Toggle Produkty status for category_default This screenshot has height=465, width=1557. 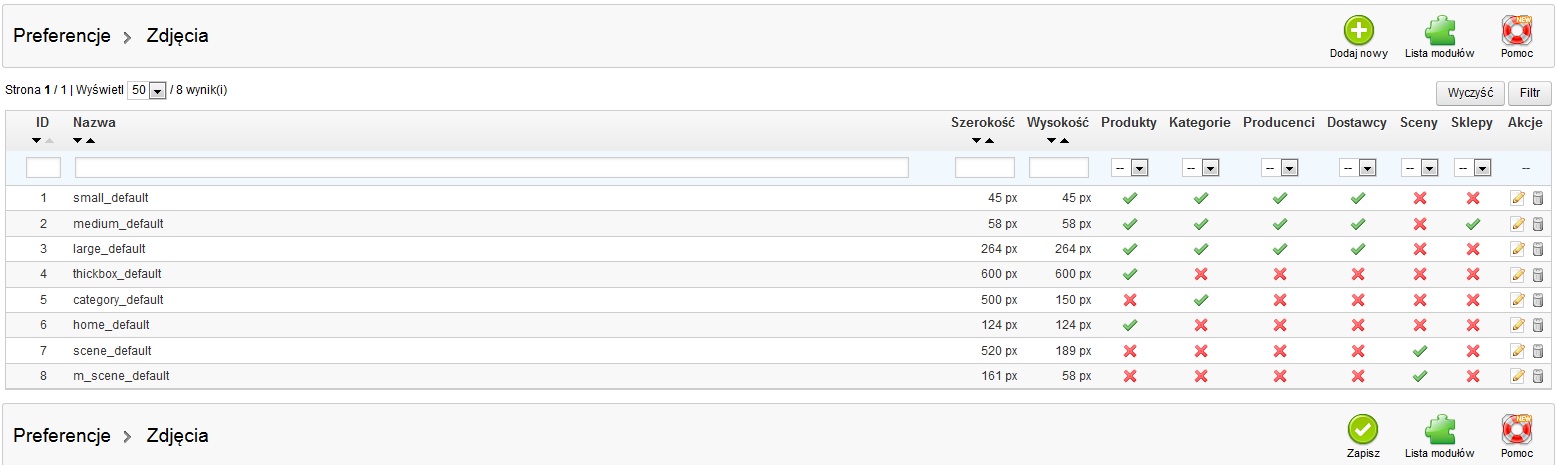tap(1130, 300)
